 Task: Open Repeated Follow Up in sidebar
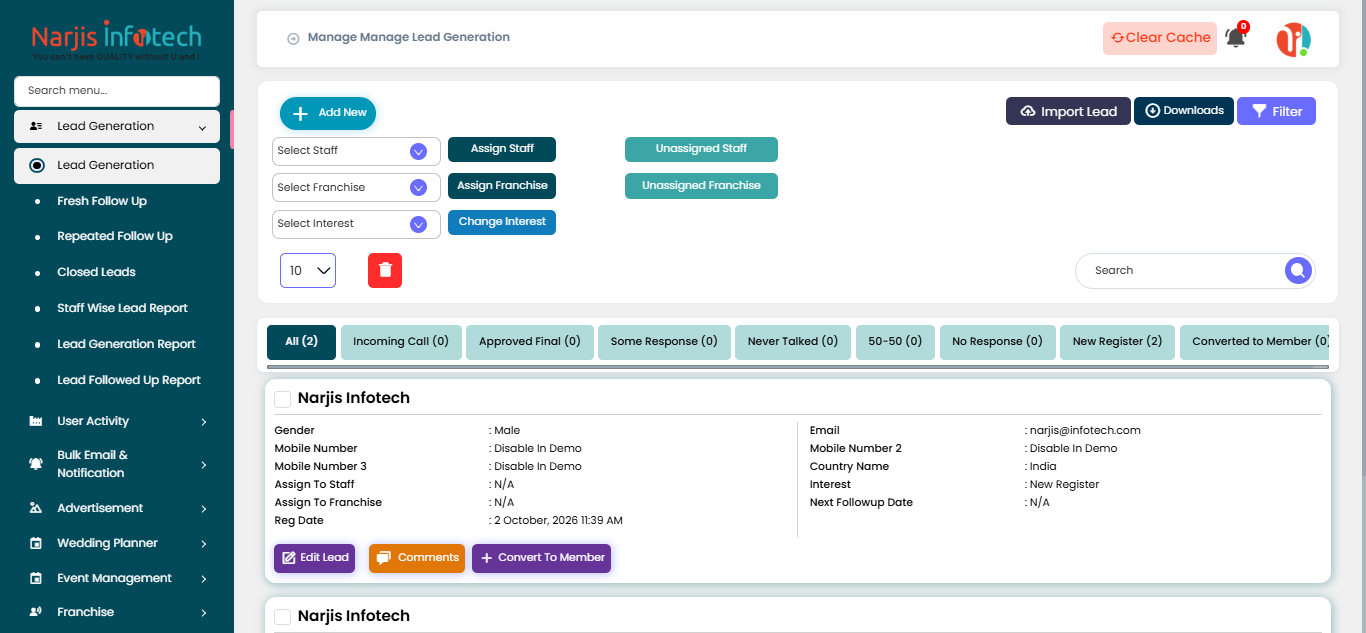[x=115, y=236]
